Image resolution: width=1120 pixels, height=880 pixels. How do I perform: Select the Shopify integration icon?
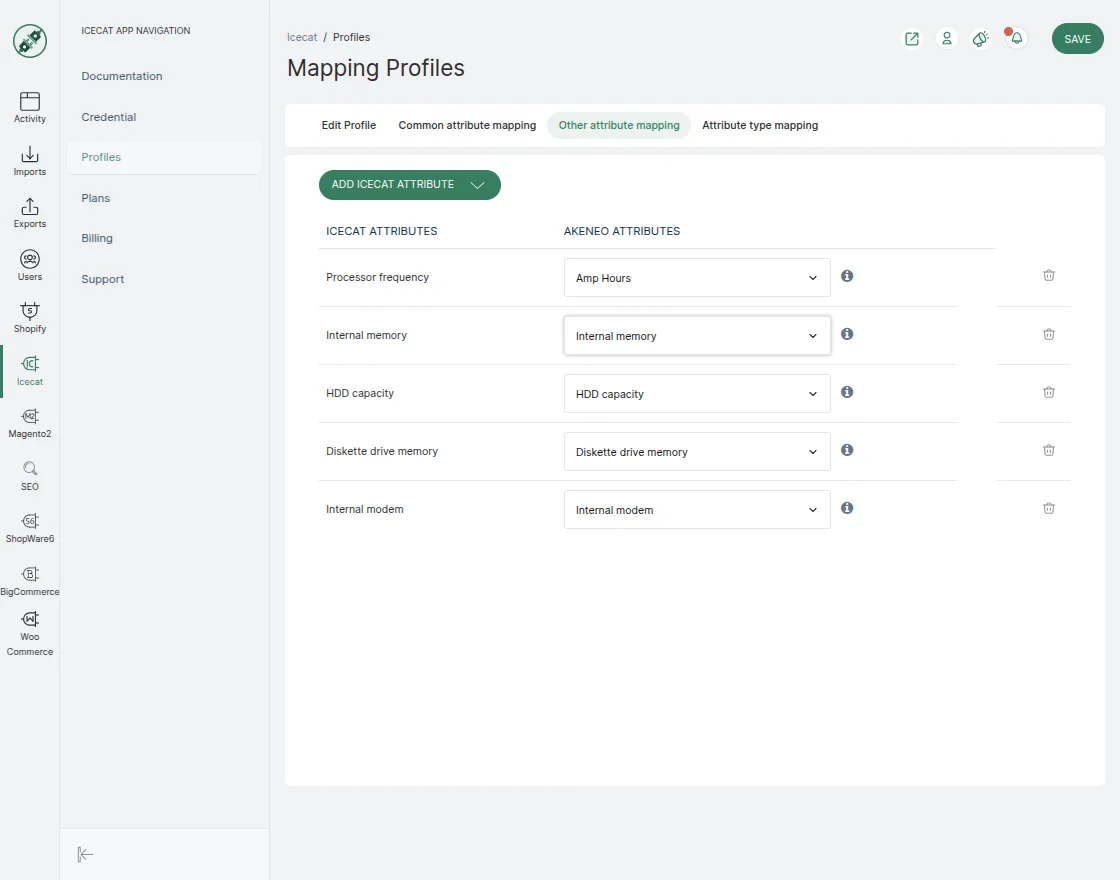click(x=29, y=317)
